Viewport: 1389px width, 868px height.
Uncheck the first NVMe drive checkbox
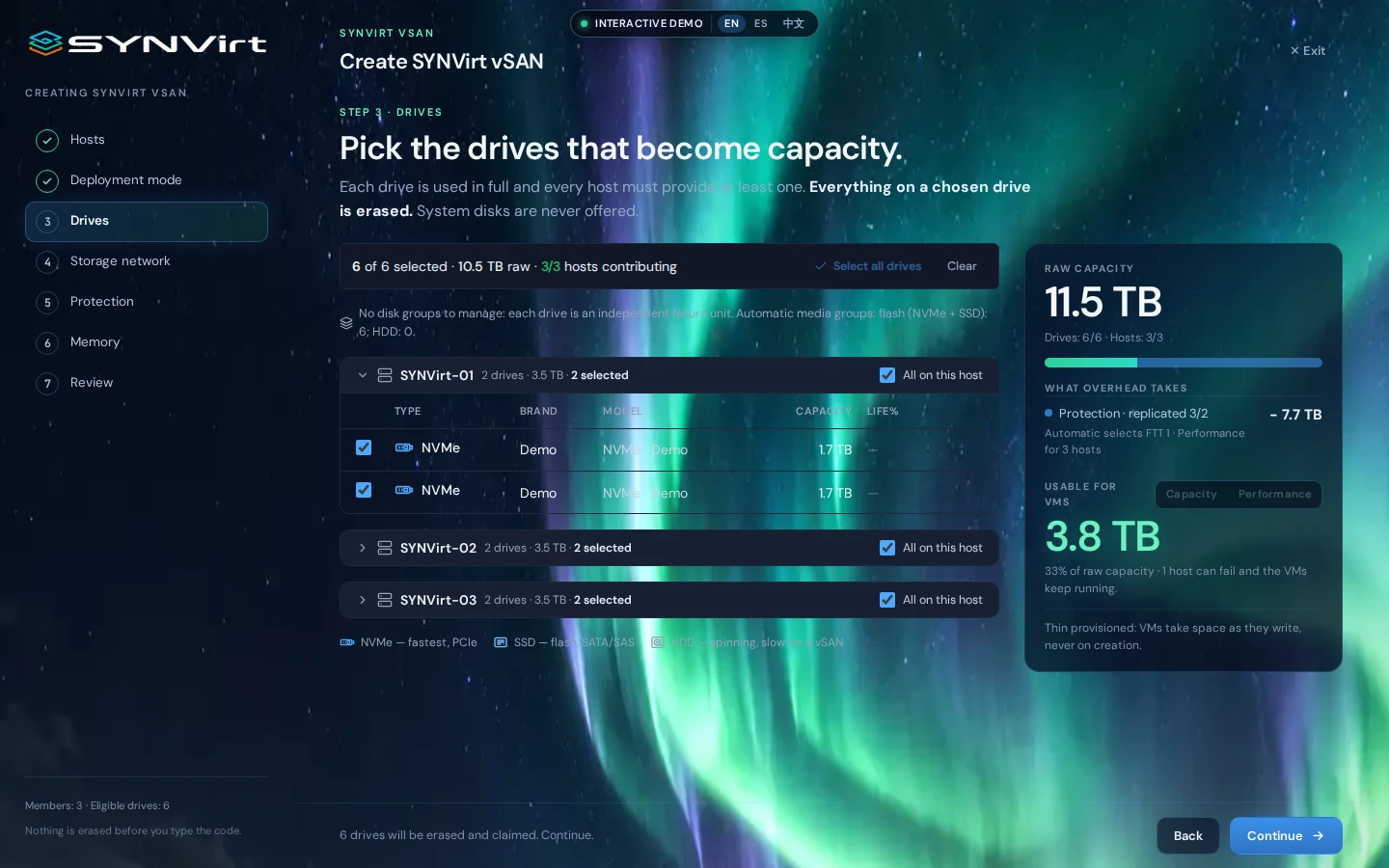[364, 448]
